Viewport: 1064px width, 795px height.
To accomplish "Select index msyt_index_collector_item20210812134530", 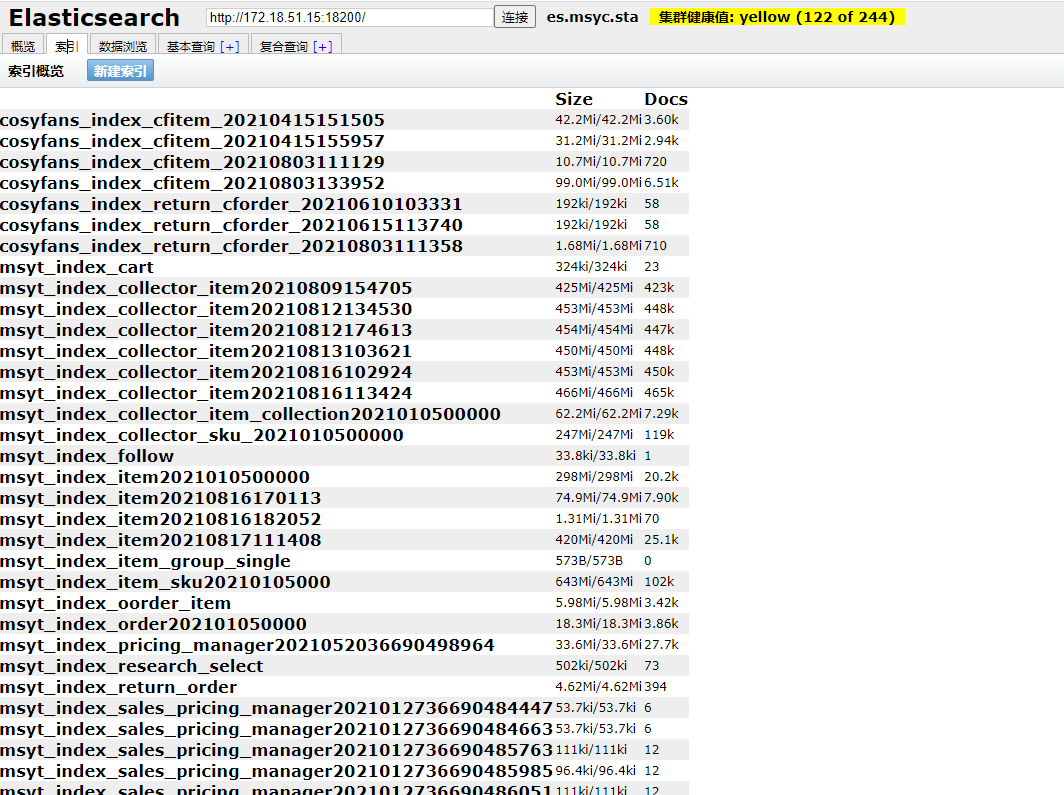I will [x=206, y=309].
